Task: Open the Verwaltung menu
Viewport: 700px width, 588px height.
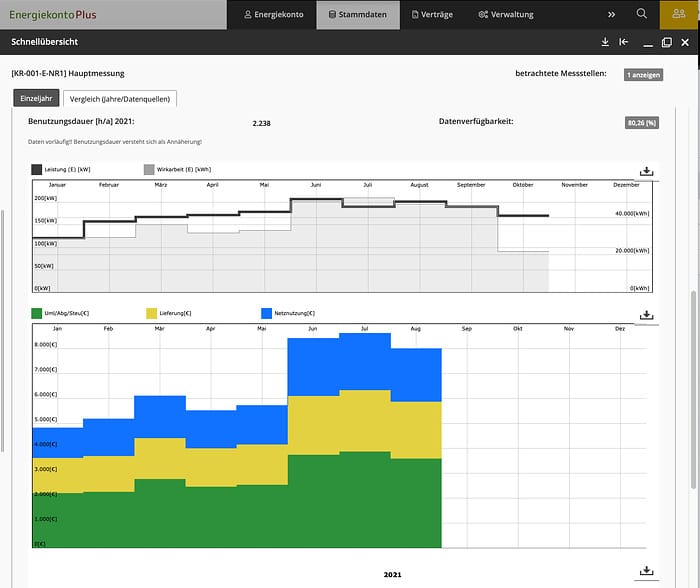Action: (506, 14)
